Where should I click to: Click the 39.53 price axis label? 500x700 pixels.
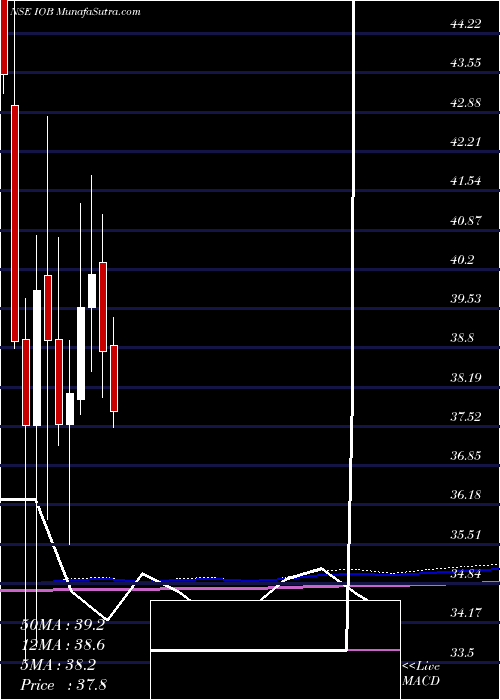pos(466,299)
